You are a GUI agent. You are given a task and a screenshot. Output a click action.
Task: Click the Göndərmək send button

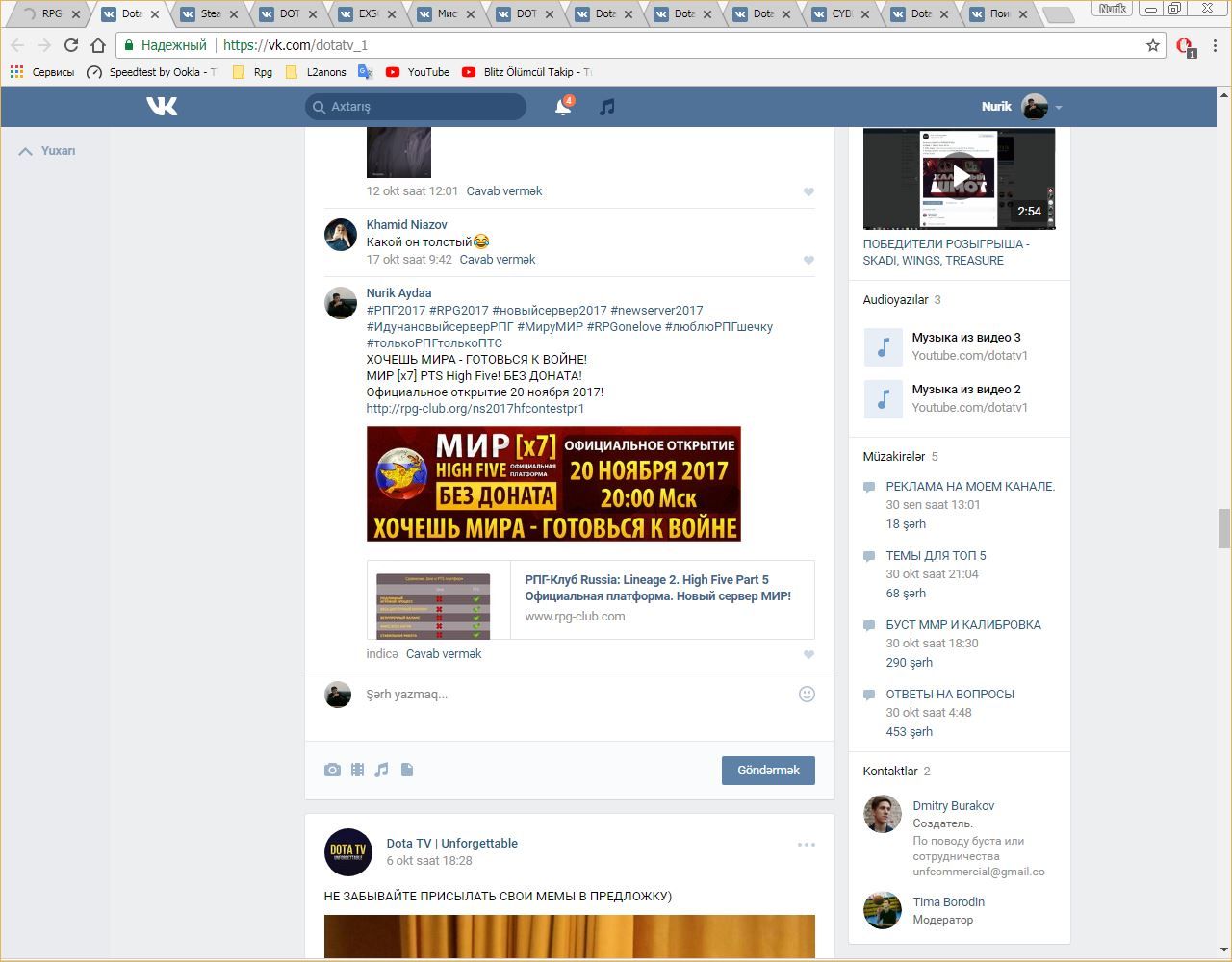[768, 770]
